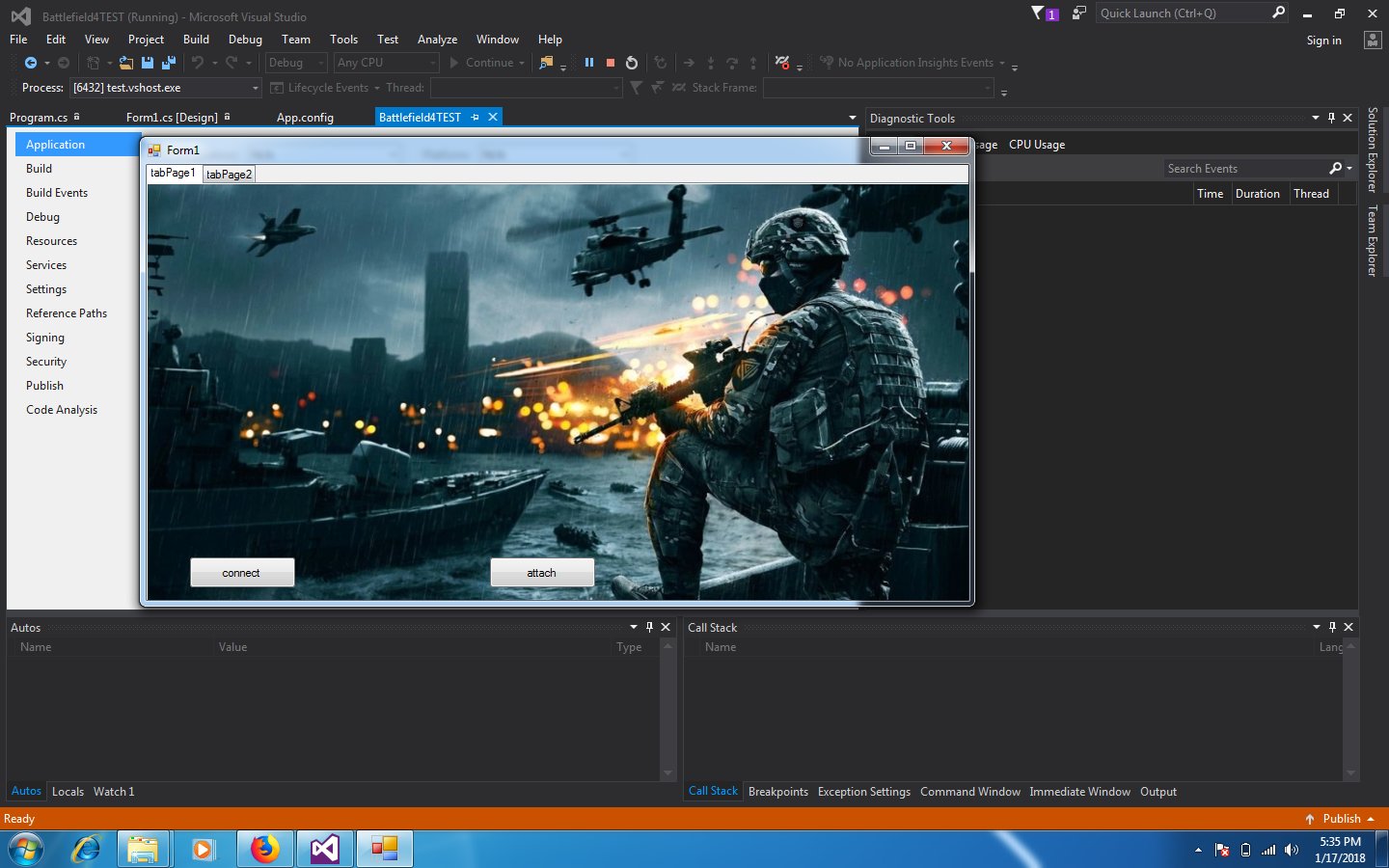Screen dimensions: 1389x868
Task: Click the Show Next Statement arrow icon
Action: click(x=689, y=63)
